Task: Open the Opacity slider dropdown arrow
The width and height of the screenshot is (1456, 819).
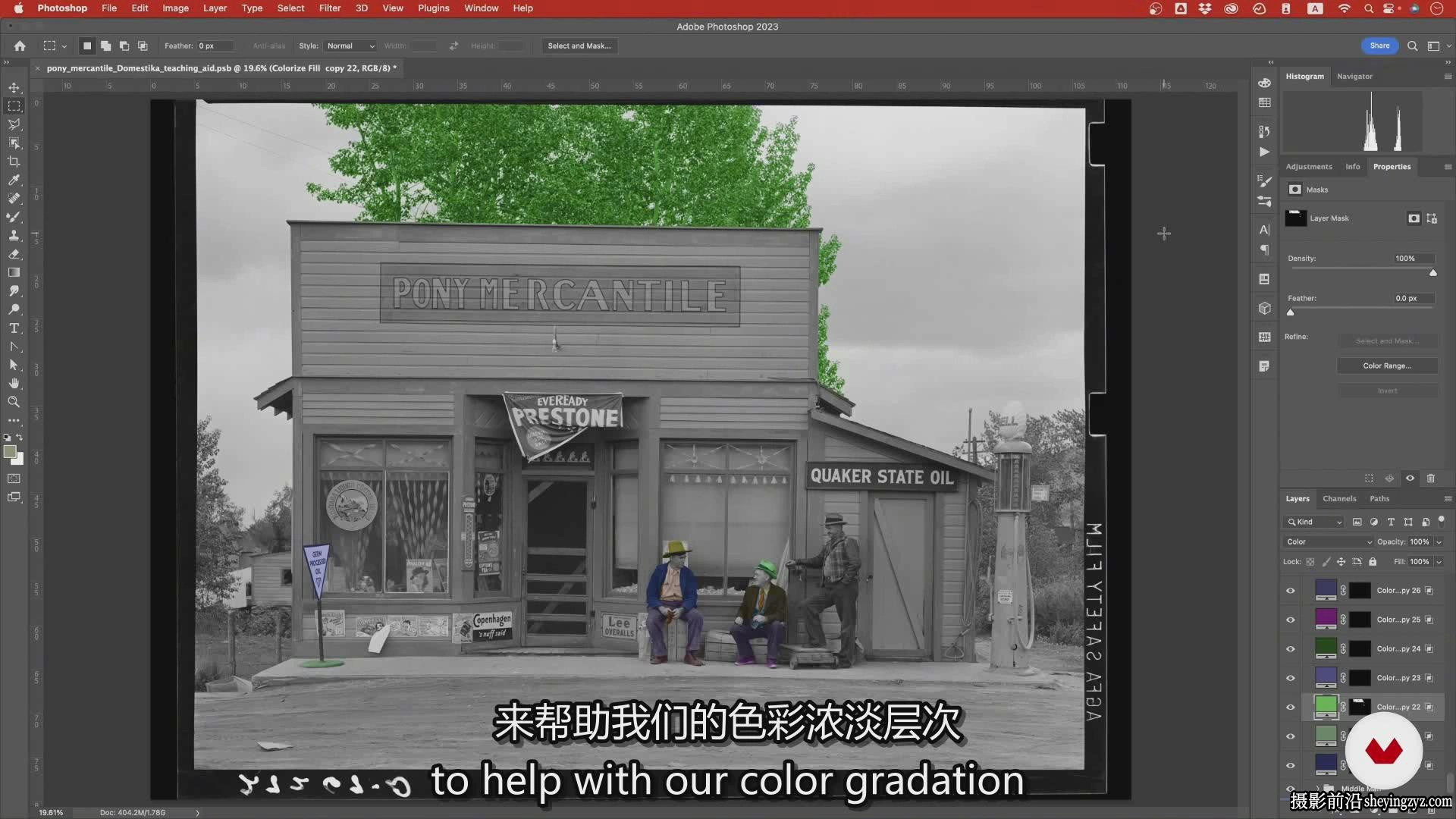Action: [1439, 542]
